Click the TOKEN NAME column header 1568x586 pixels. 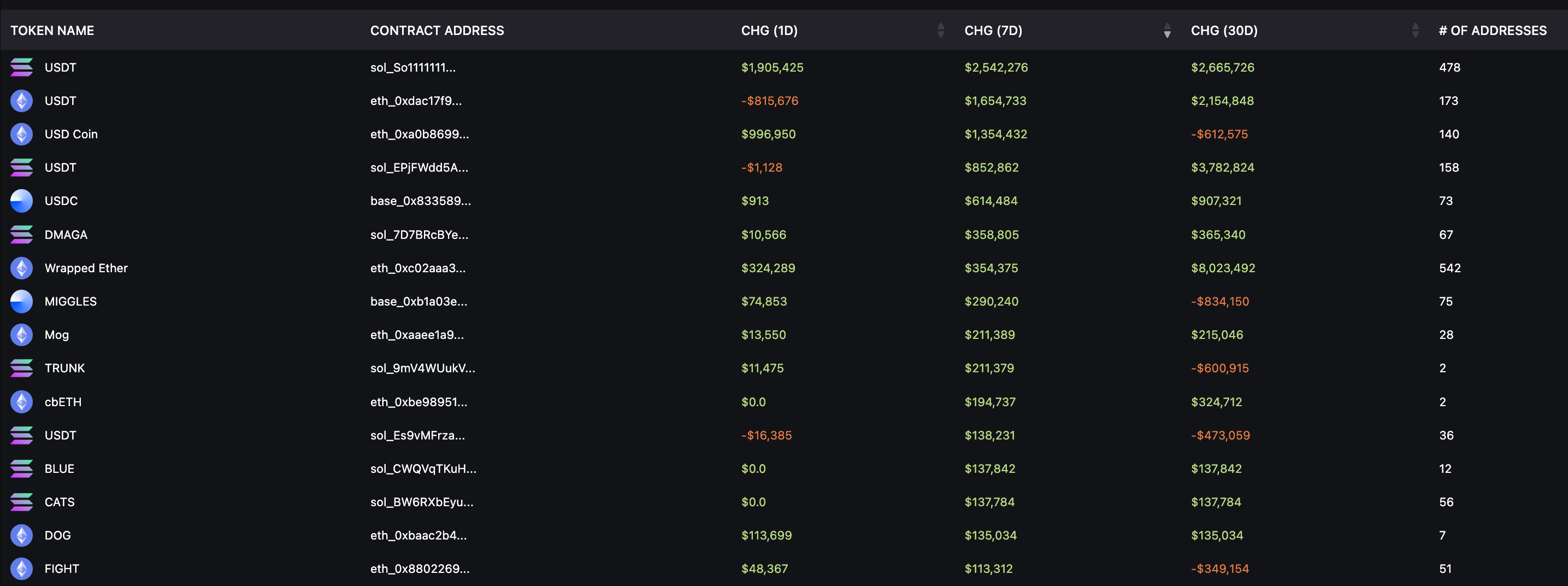tap(52, 31)
